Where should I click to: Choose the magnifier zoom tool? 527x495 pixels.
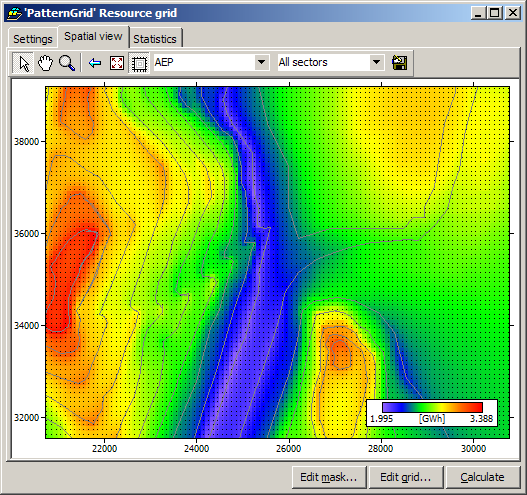coord(67,63)
